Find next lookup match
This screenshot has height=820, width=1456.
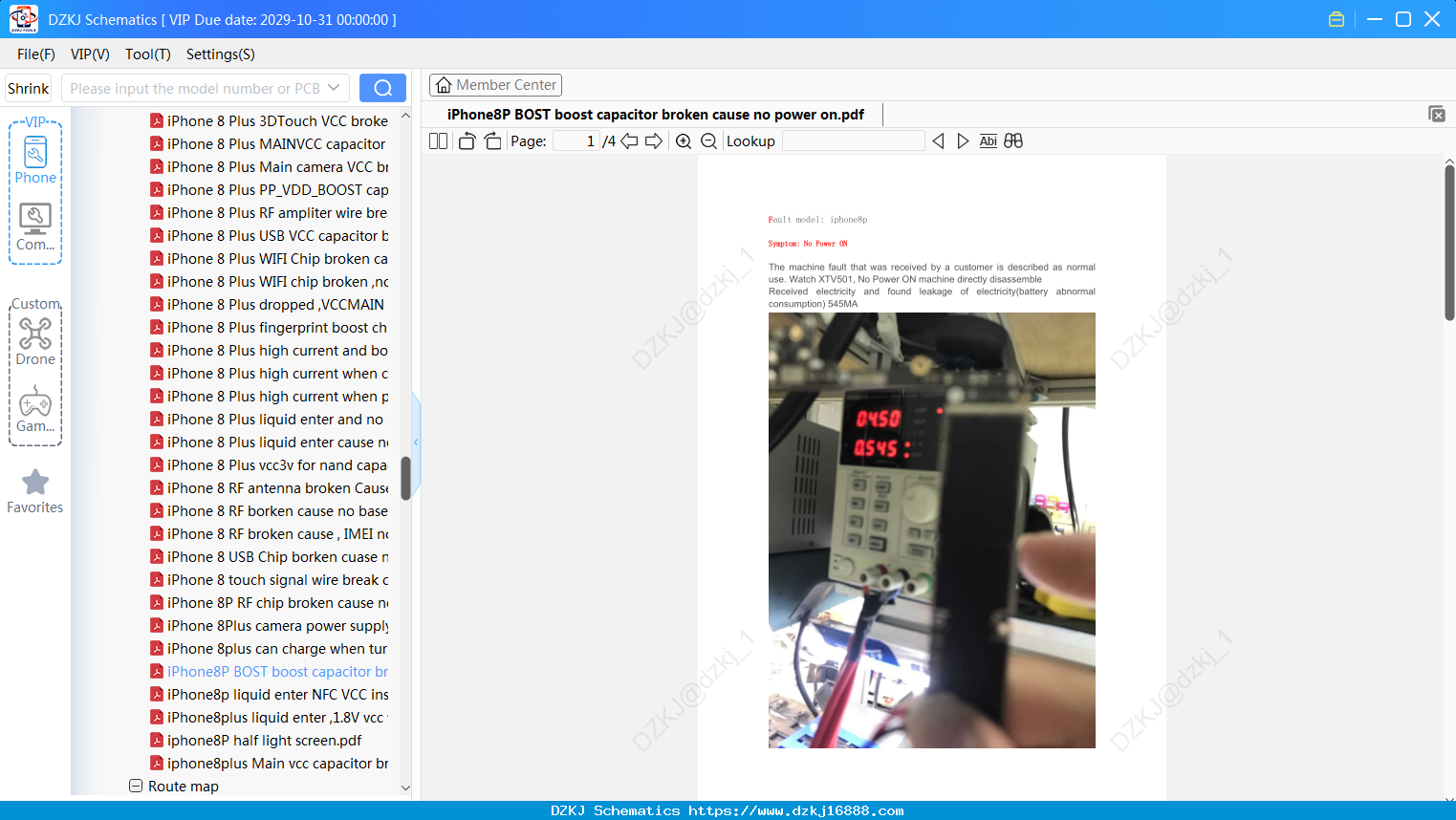pyautogui.click(x=963, y=141)
